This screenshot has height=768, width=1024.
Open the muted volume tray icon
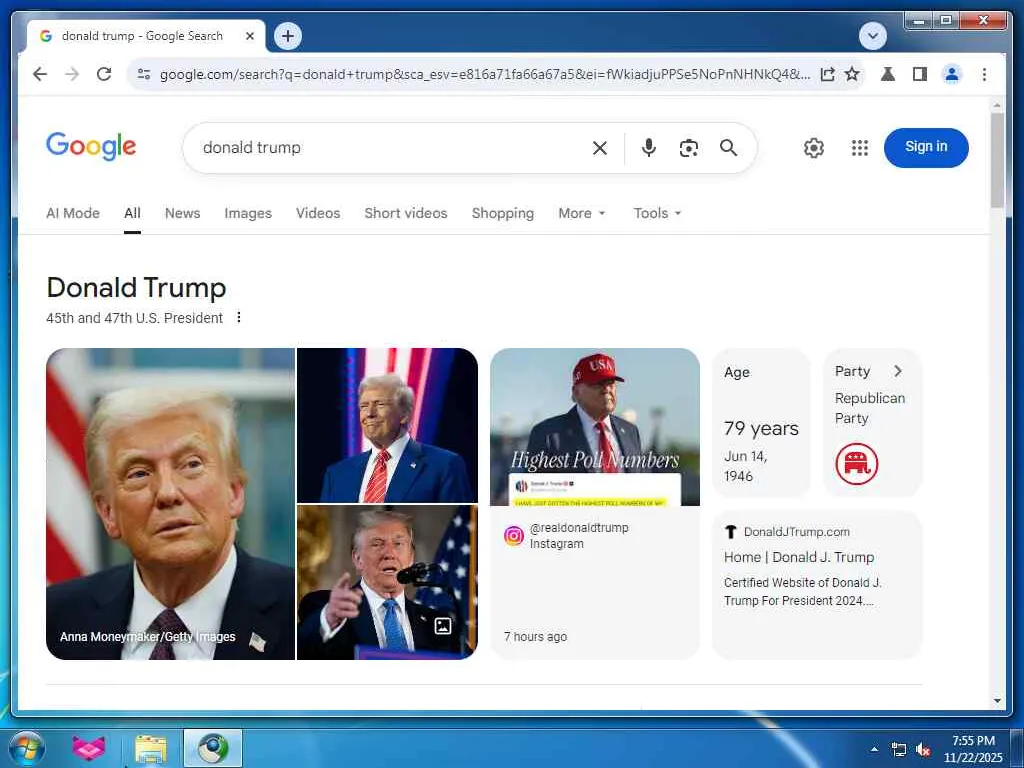pyautogui.click(x=923, y=750)
